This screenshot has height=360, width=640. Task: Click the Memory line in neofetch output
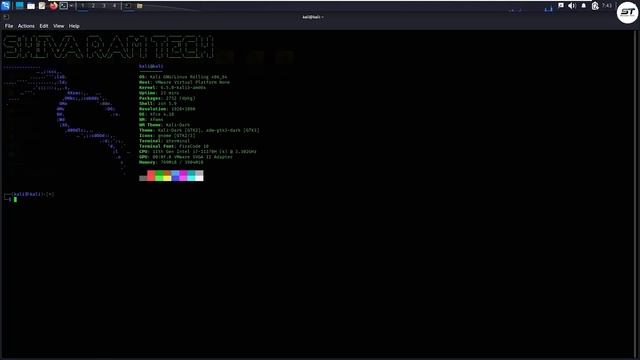pyautogui.click(x=171, y=162)
